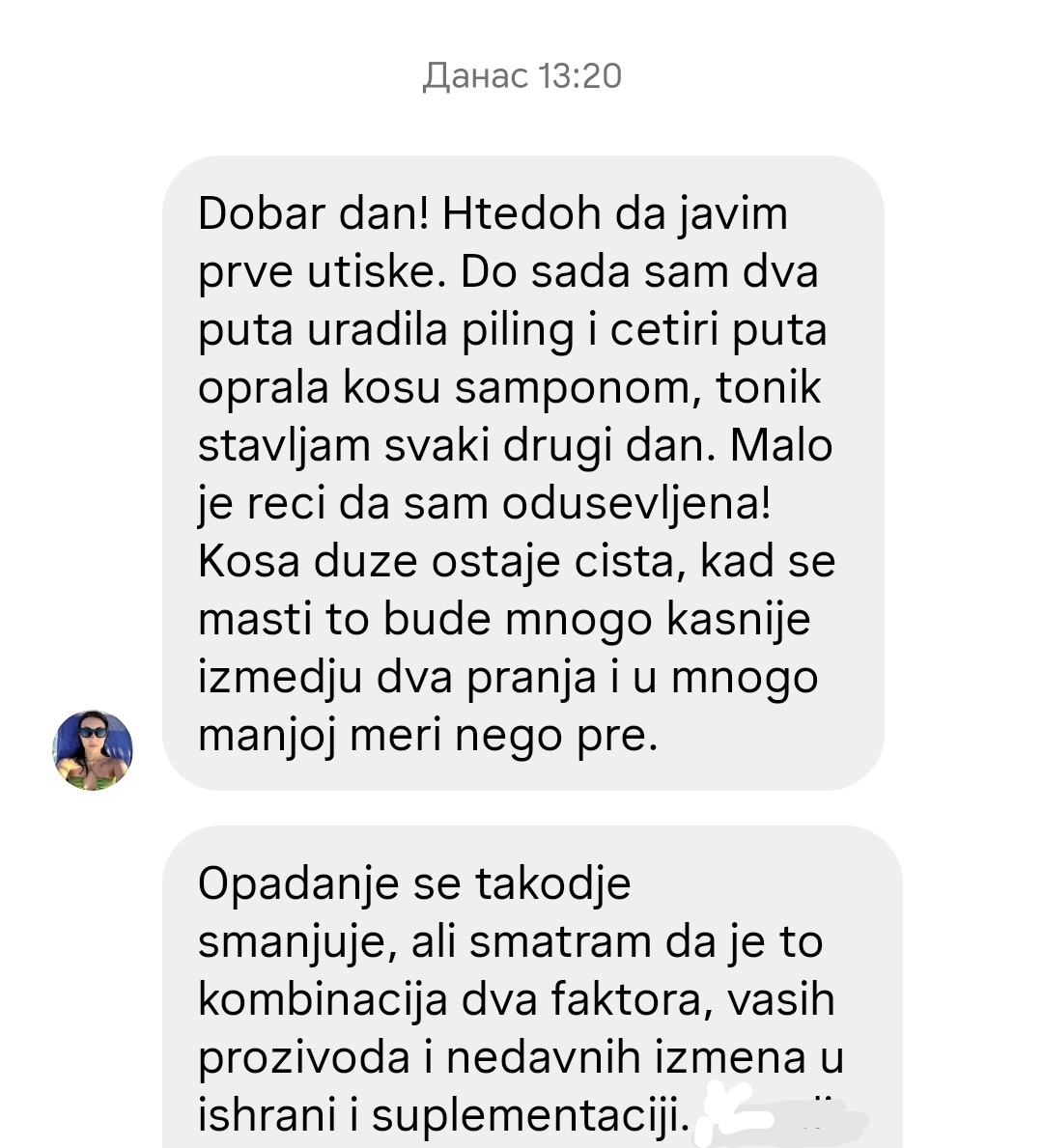
Task: Click the word 'suplementaciji.' in second message
Action: coord(531,1117)
